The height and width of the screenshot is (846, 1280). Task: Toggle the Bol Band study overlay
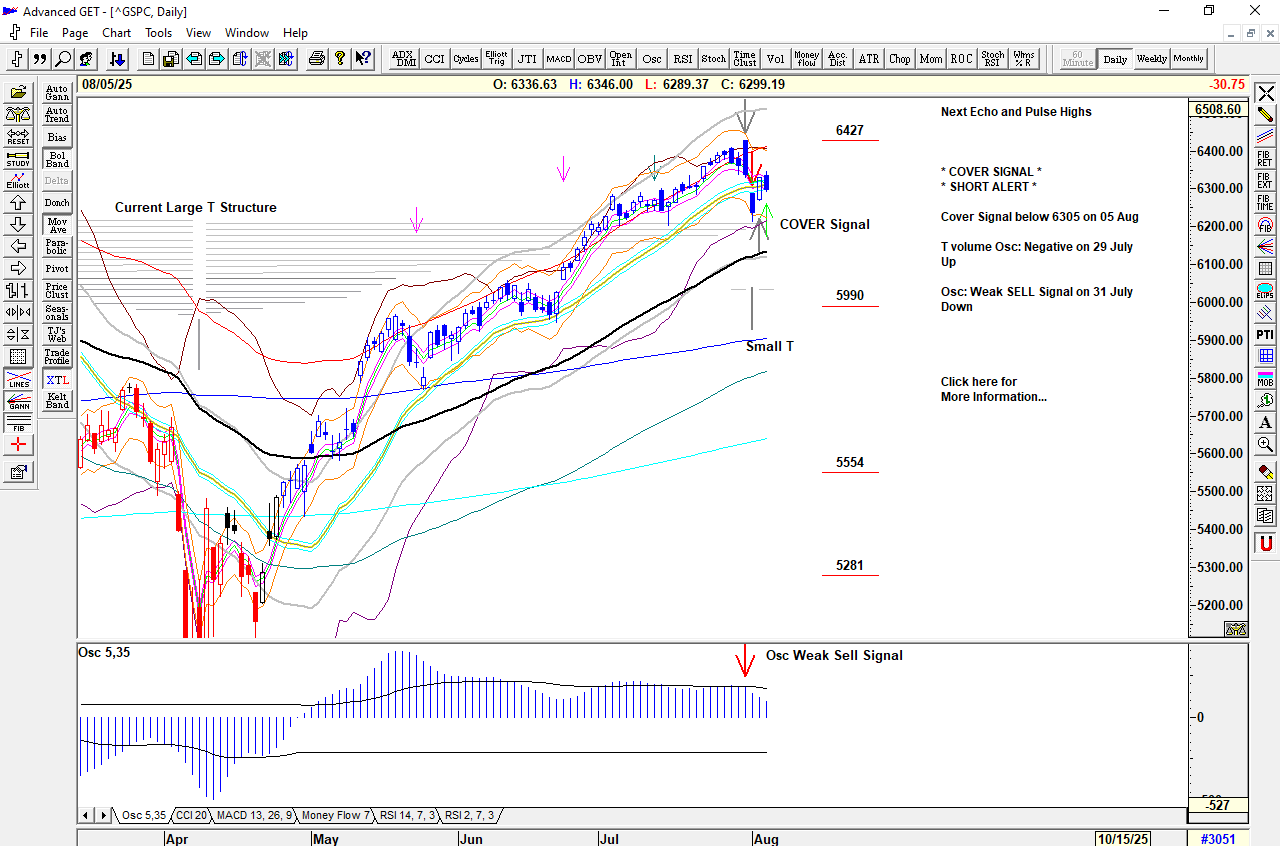click(57, 159)
